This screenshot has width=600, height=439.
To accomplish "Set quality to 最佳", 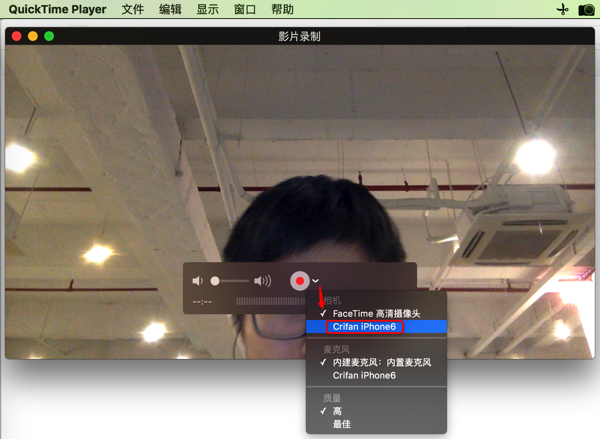I will point(376,424).
